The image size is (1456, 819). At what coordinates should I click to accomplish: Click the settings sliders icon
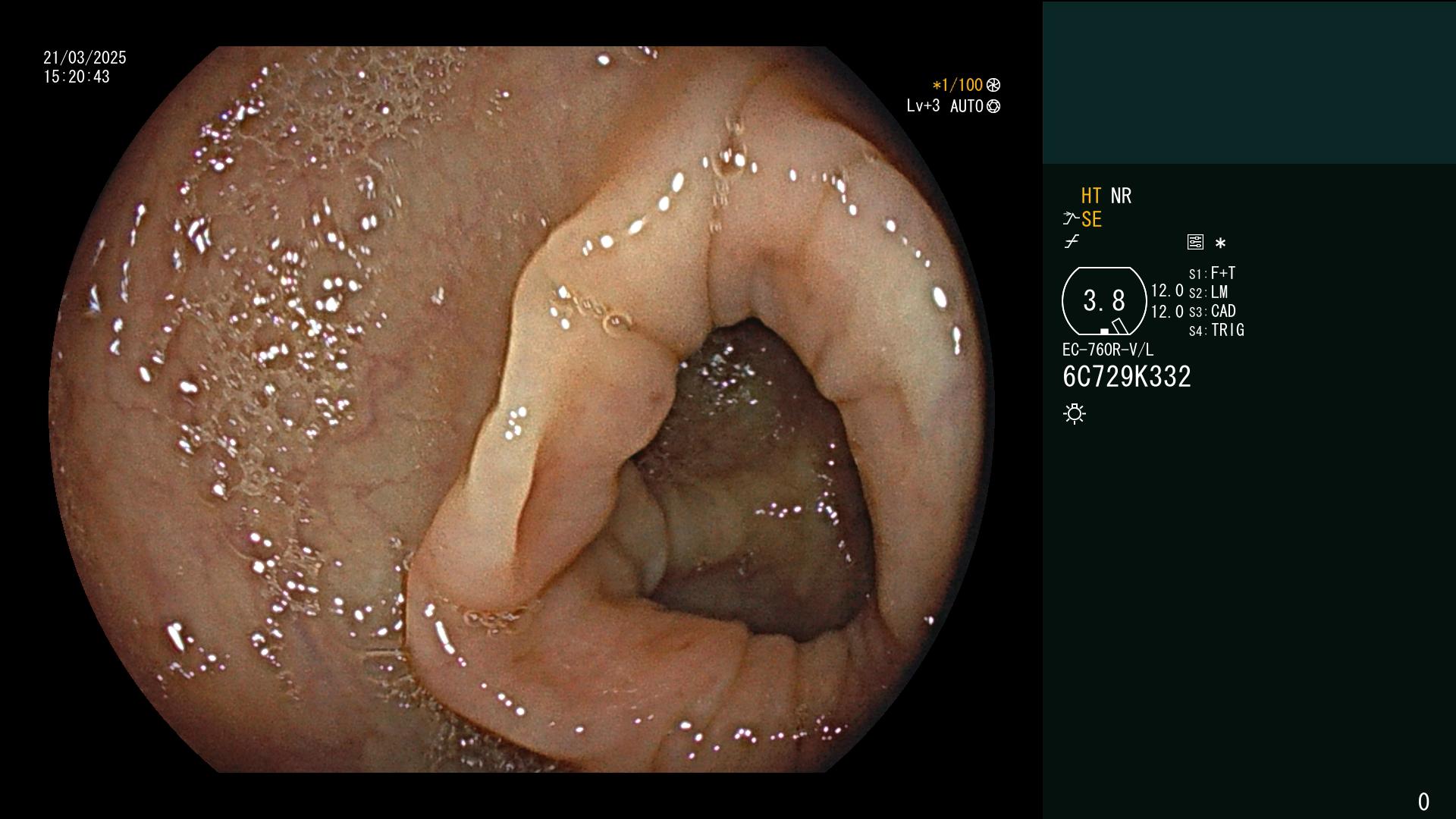(x=1195, y=242)
